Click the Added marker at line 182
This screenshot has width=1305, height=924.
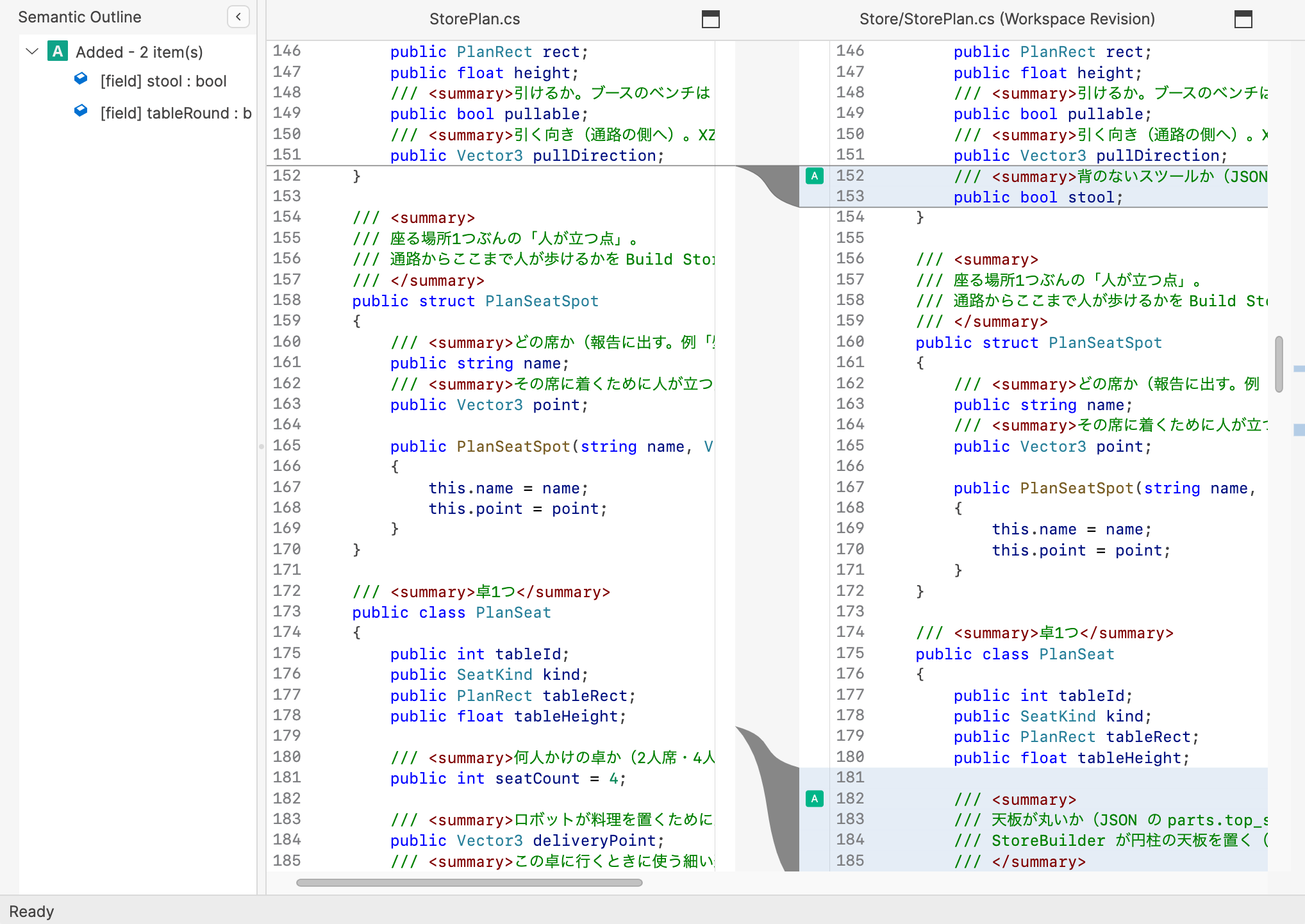815,798
